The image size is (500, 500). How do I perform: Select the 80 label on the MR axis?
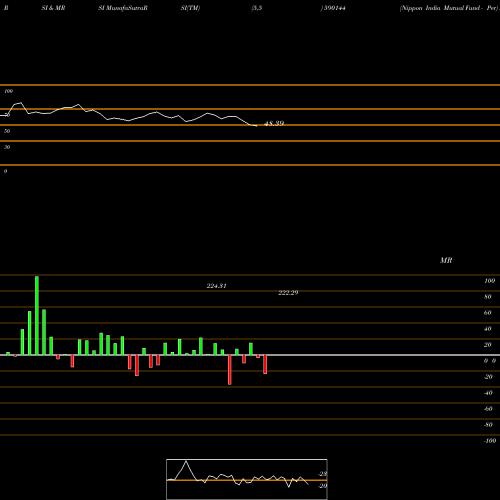(x=488, y=297)
